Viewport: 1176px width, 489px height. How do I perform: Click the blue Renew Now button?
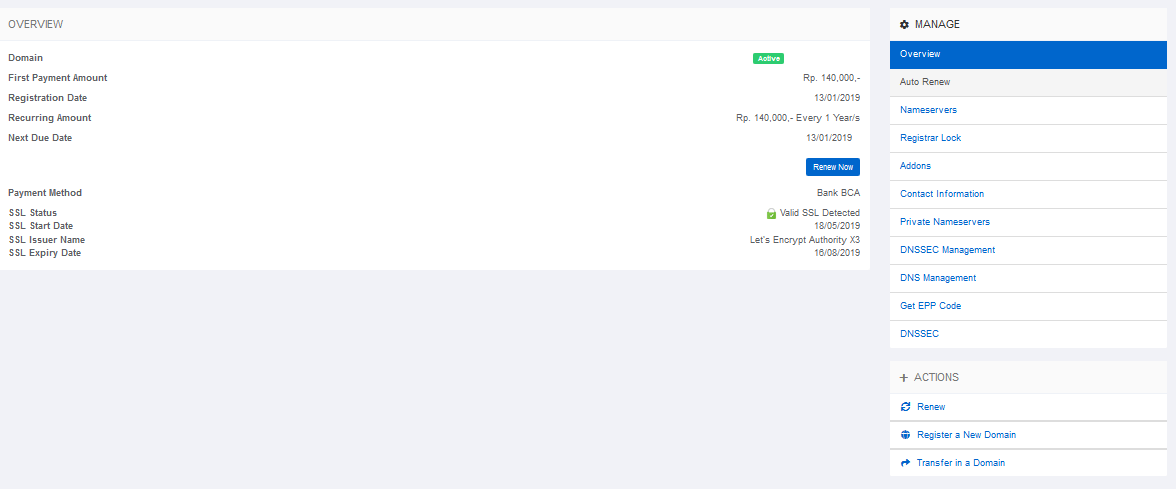coord(832,167)
